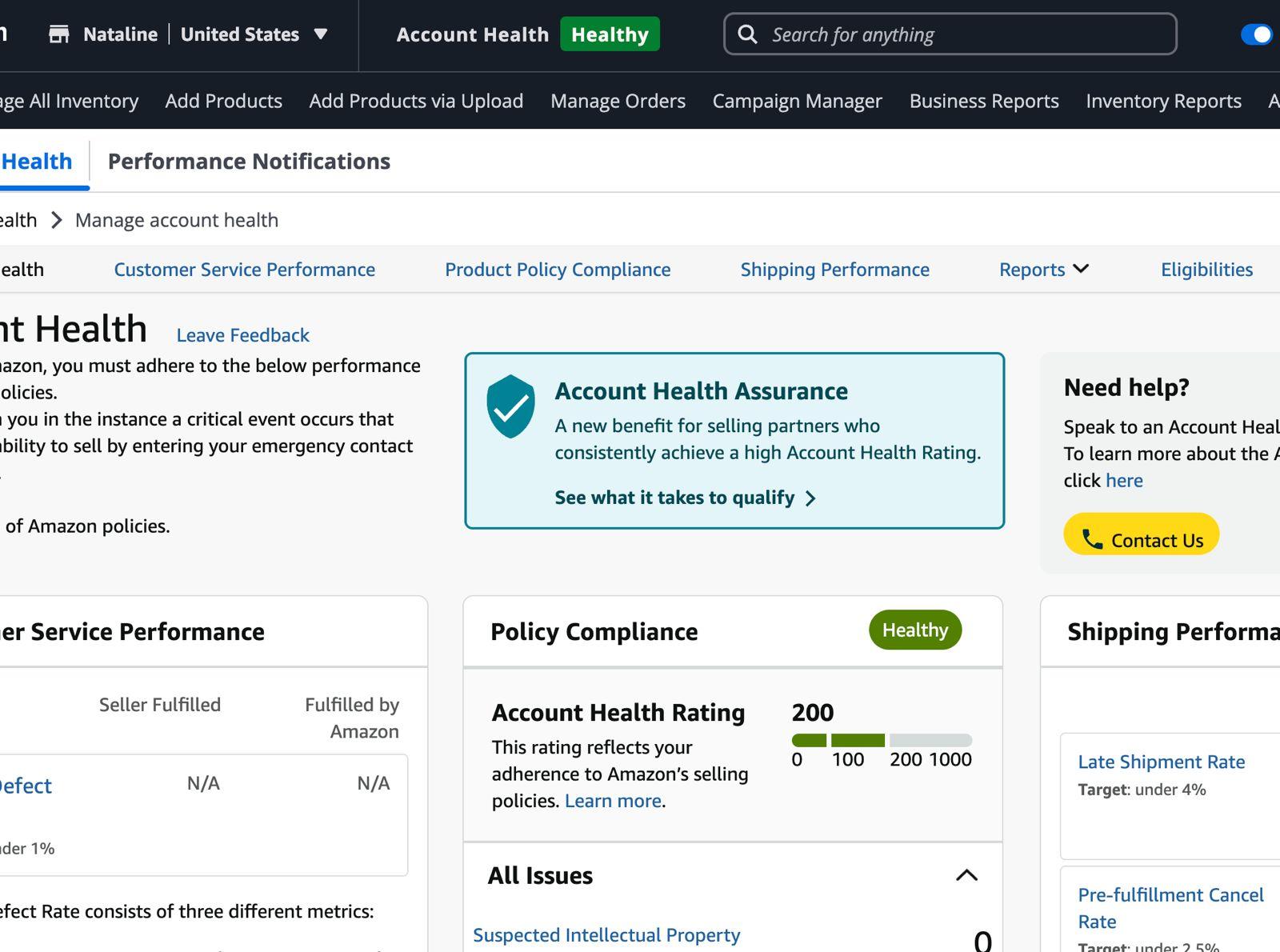1280x952 pixels.
Task: Open the Eligibilities section
Action: pyautogui.click(x=1206, y=270)
